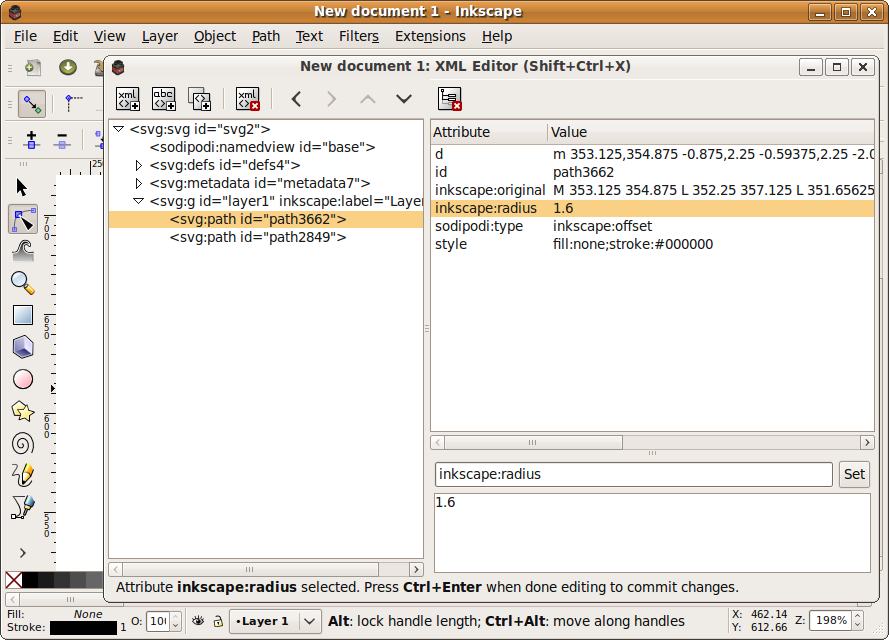Viewport: 889px width, 640px height.
Task: Click the Set button
Action: click(x=854, y=474)
